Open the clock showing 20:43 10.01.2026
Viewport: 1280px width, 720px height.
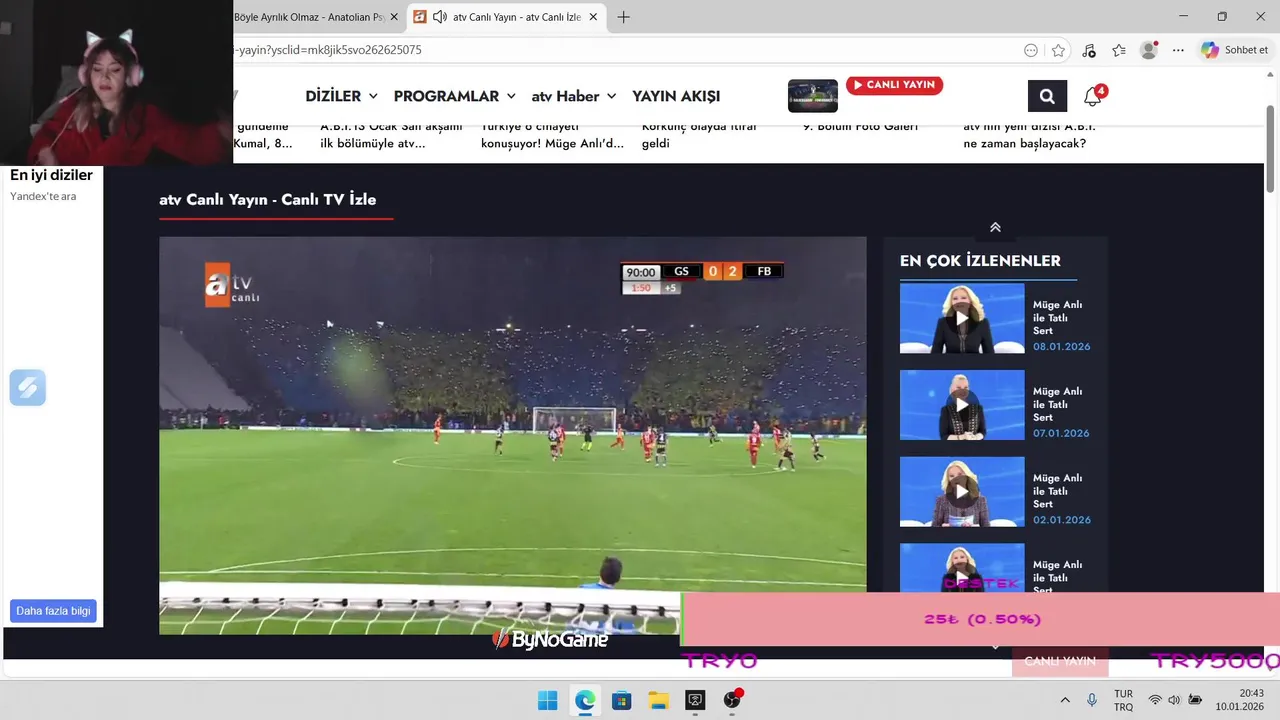click(x=1240, y=700)
